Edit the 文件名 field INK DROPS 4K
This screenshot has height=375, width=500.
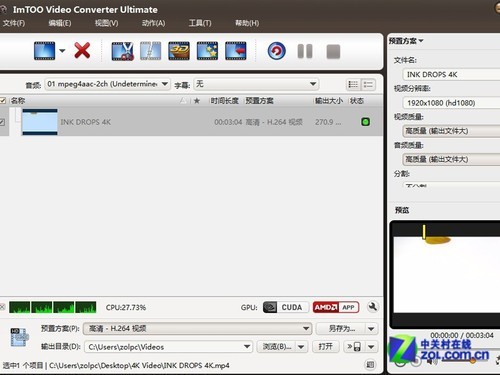tap(451, 74)
